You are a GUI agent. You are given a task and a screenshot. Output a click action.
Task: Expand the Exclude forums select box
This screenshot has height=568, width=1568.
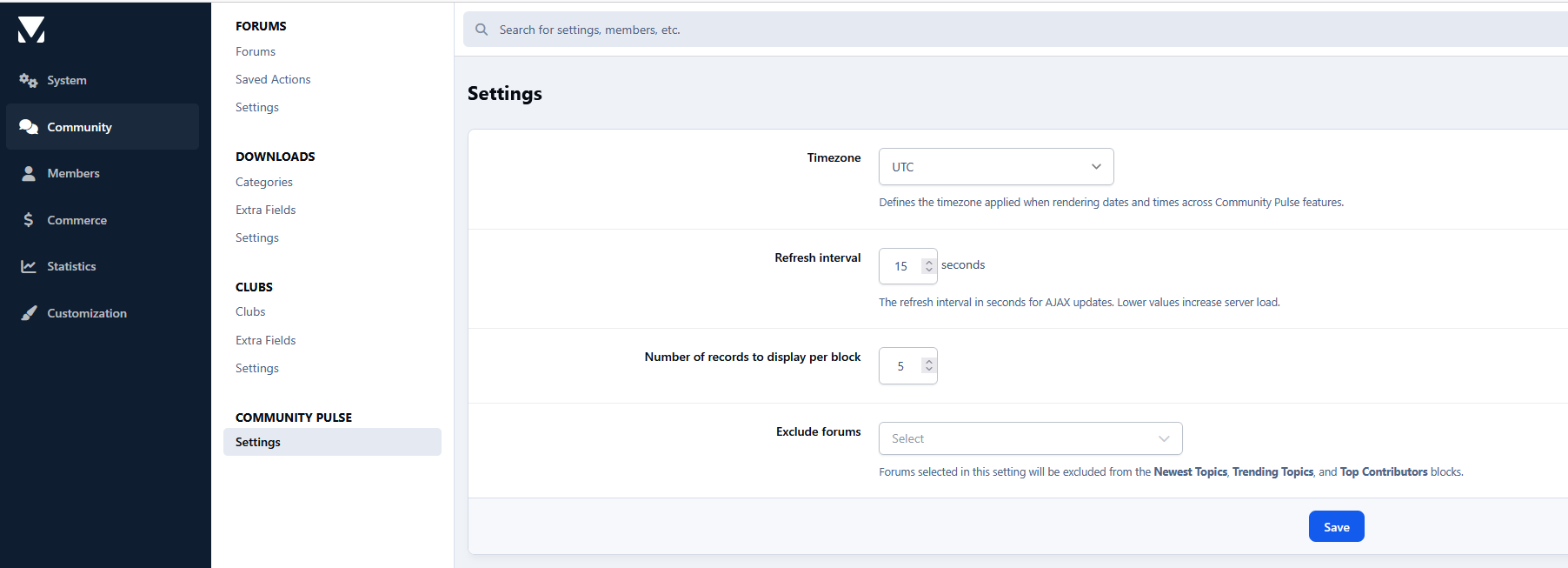pos(1030,438)
